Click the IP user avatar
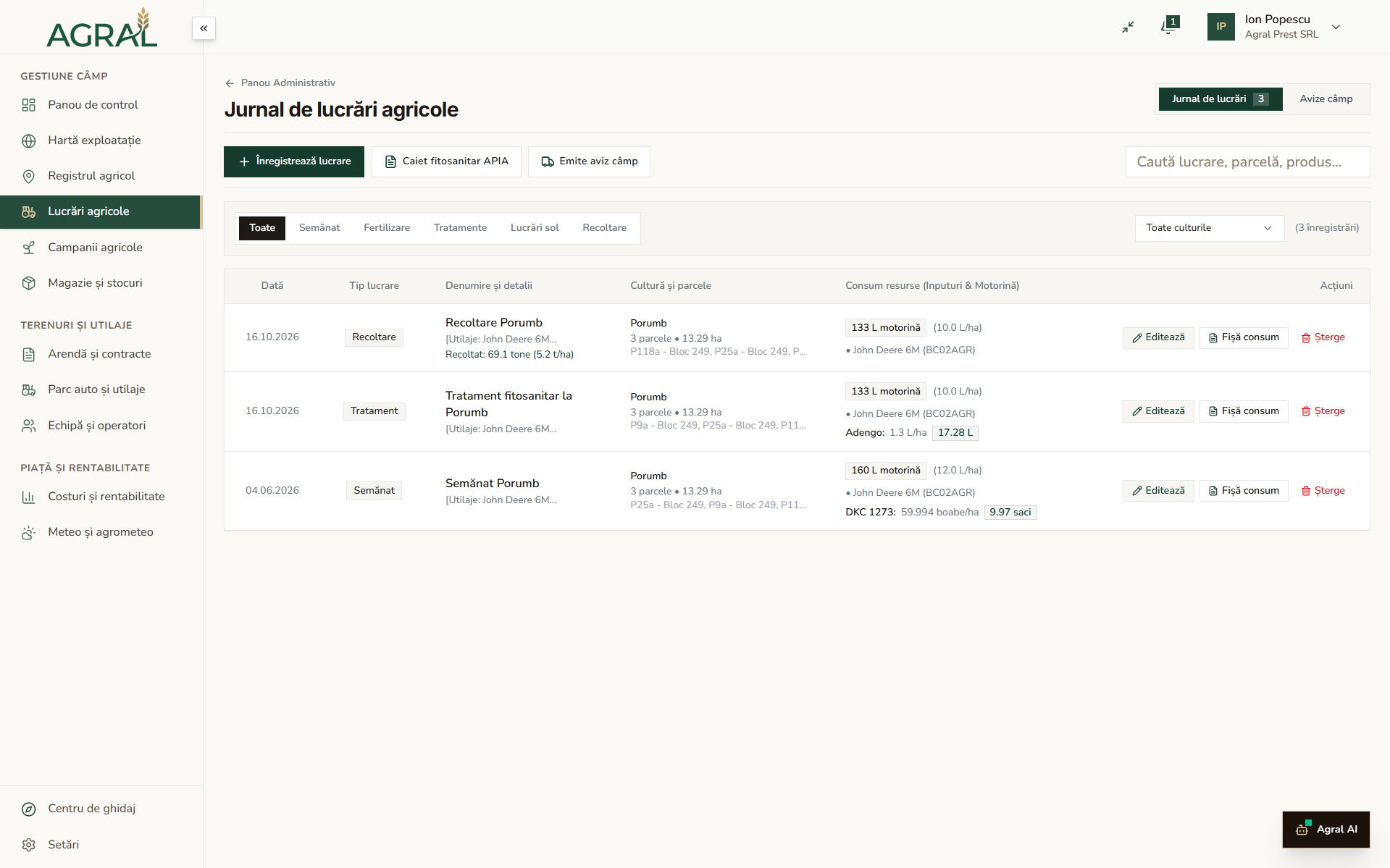Image resolution: width=1390 pixels, height=868 pixels. point(1221,27)
